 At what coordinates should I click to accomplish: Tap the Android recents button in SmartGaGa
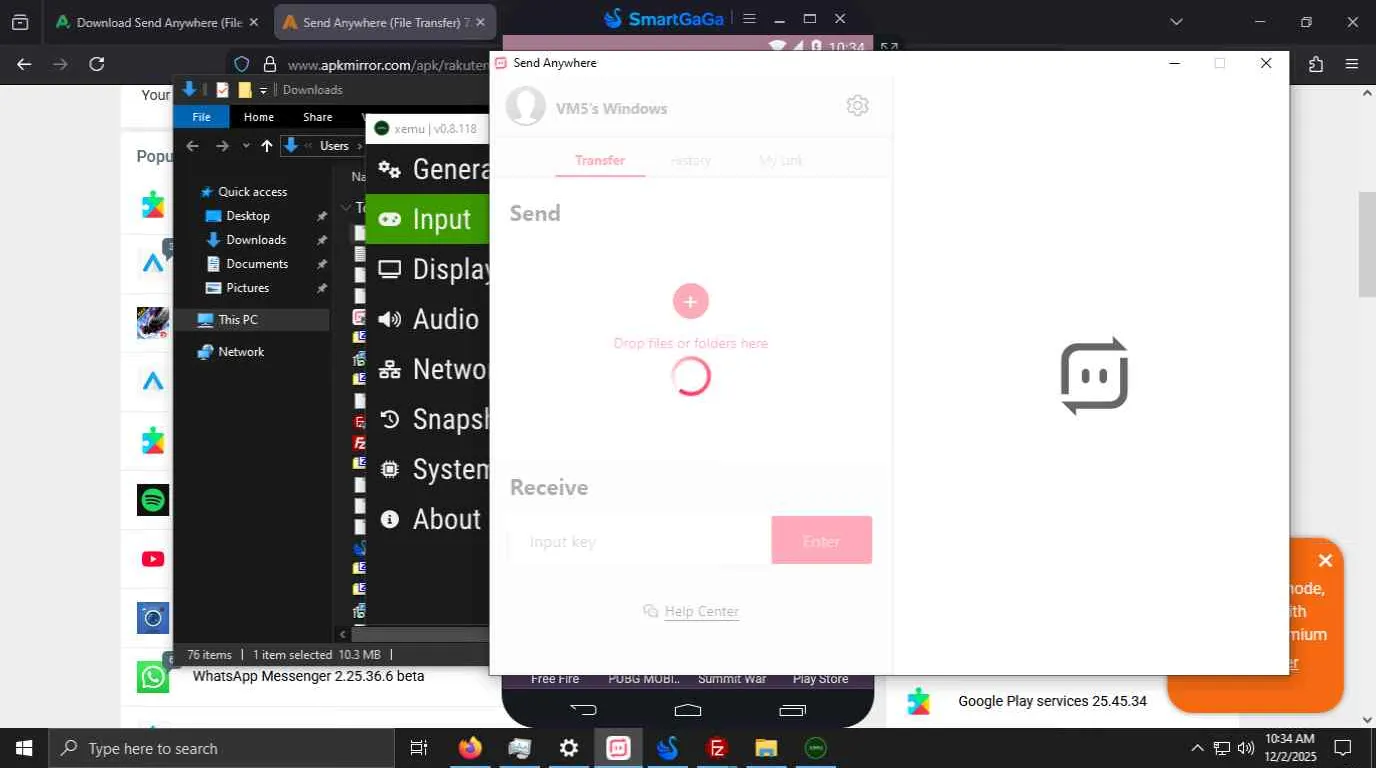point(792,710)
